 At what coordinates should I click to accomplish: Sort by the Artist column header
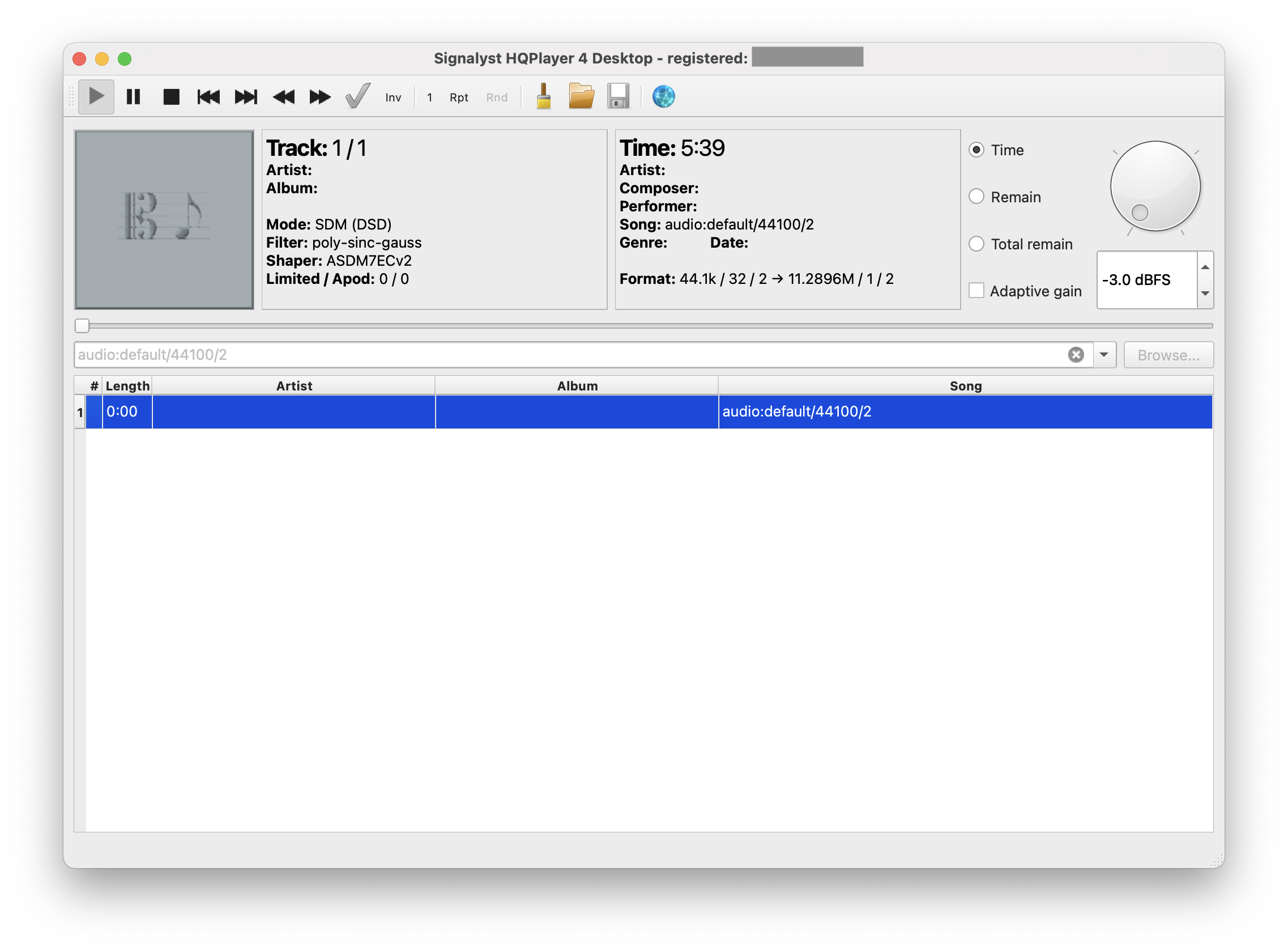[x=294, y=386]
